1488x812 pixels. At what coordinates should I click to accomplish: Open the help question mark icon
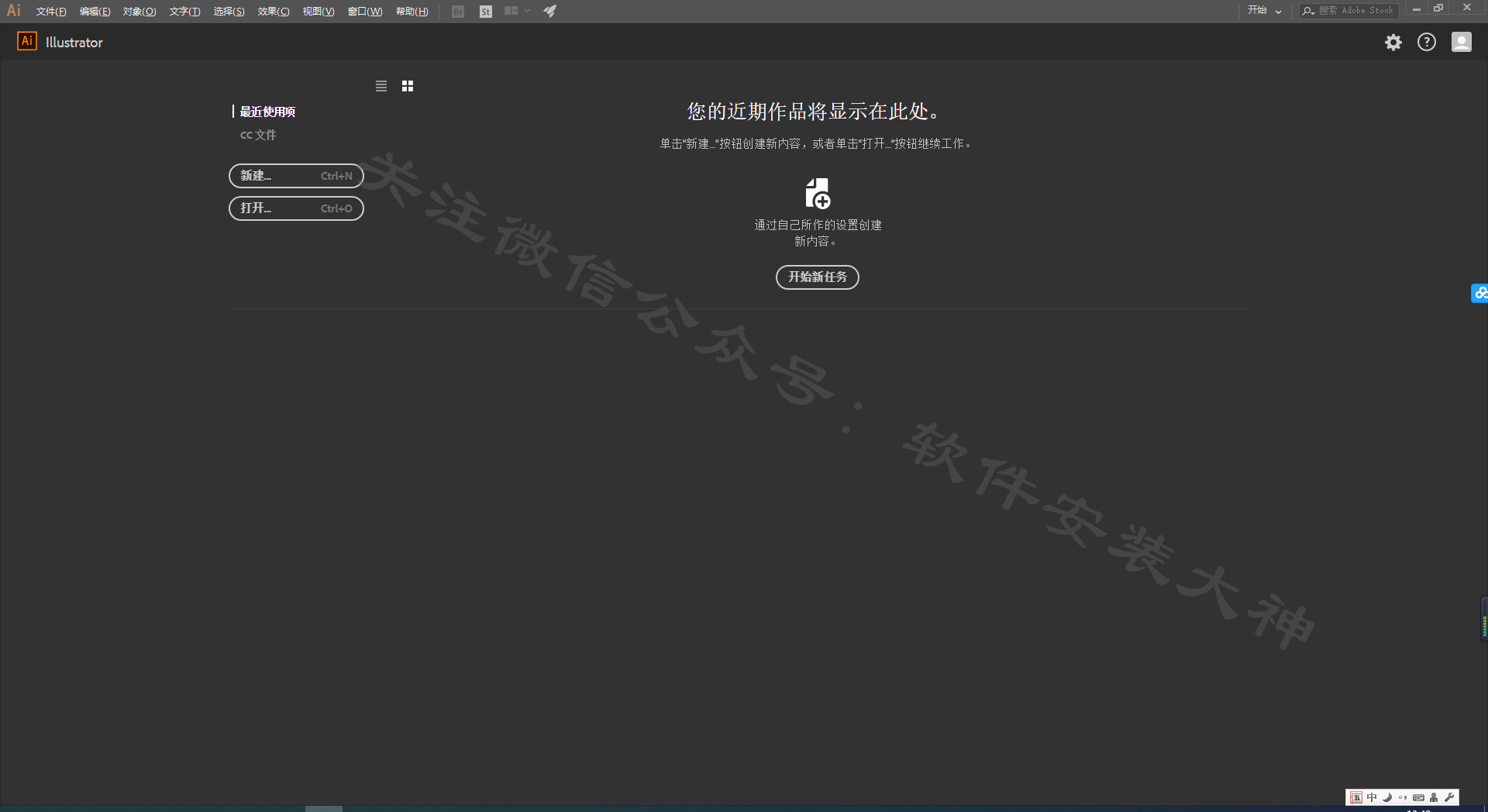pyautogui.click(x=1427, y=42)
